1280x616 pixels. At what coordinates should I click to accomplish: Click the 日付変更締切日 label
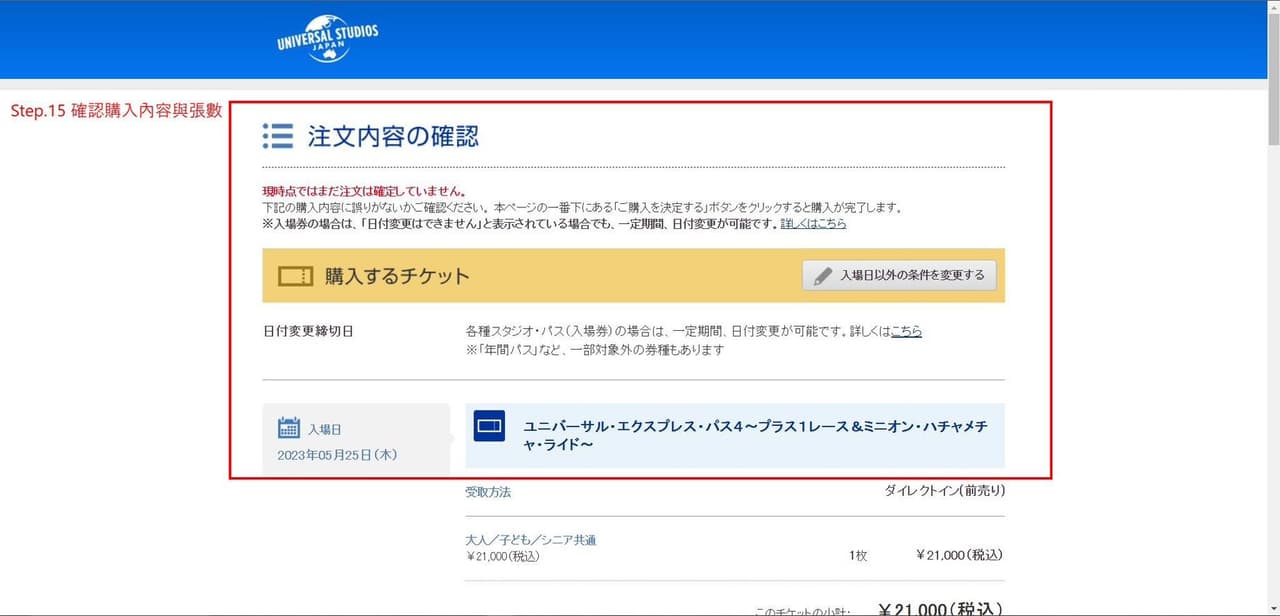(308, 330)
